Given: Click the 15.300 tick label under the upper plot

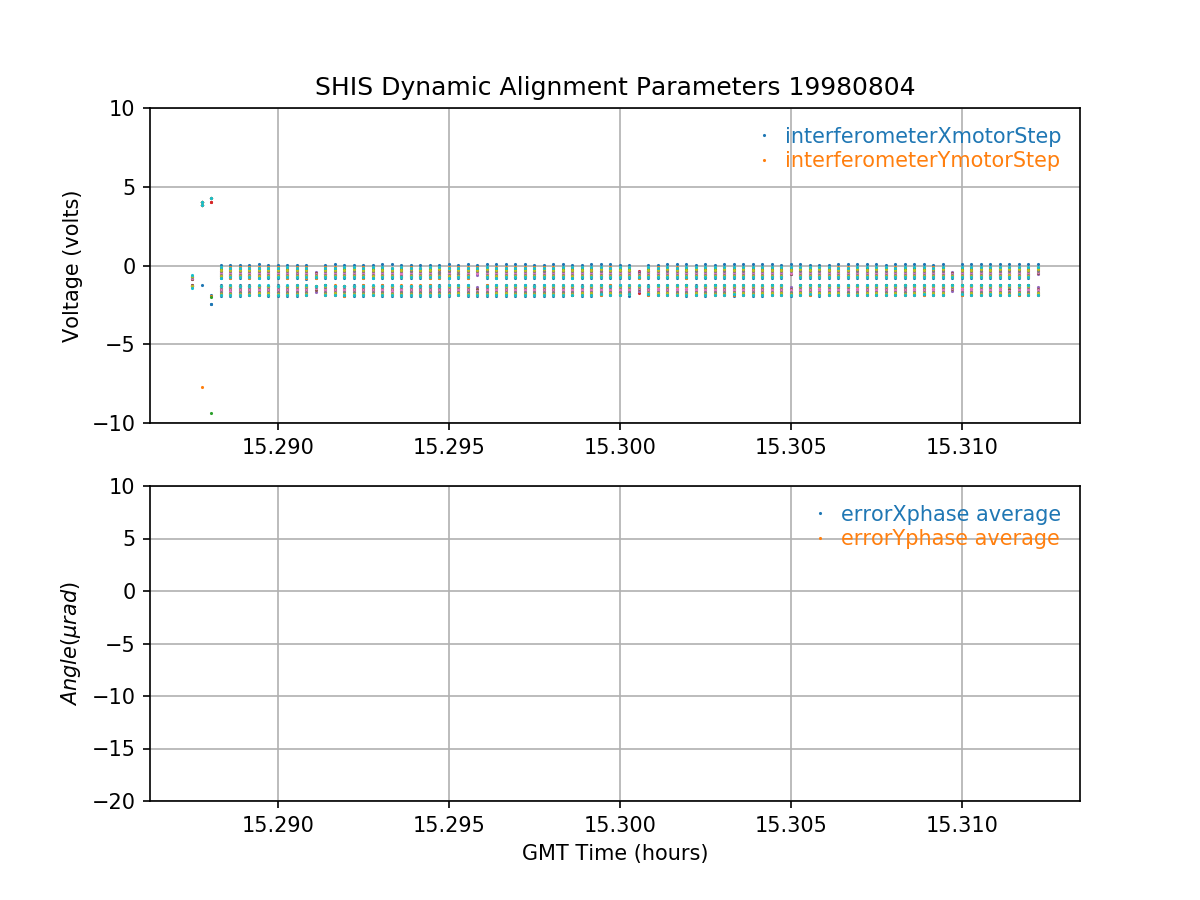Looking at the screenshot, I should [x=620, y=447].
